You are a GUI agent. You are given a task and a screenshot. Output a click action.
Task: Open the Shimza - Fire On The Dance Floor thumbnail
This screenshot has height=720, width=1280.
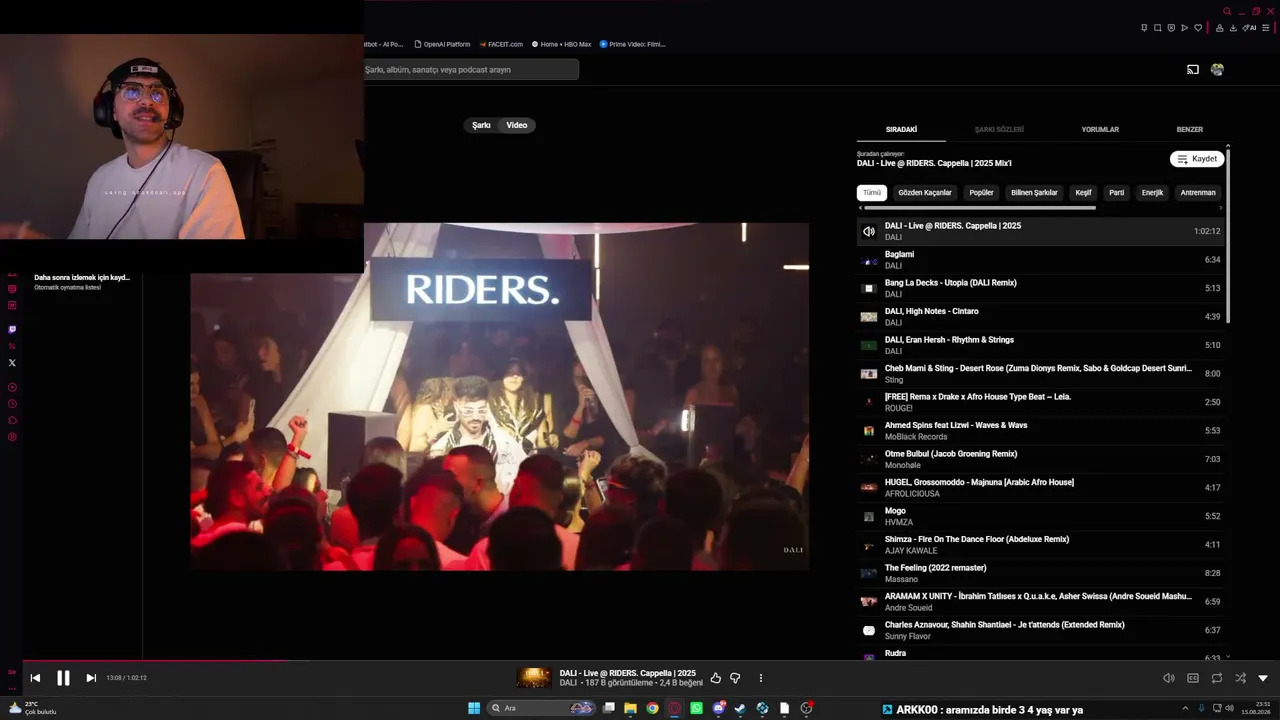coord(868,545)
